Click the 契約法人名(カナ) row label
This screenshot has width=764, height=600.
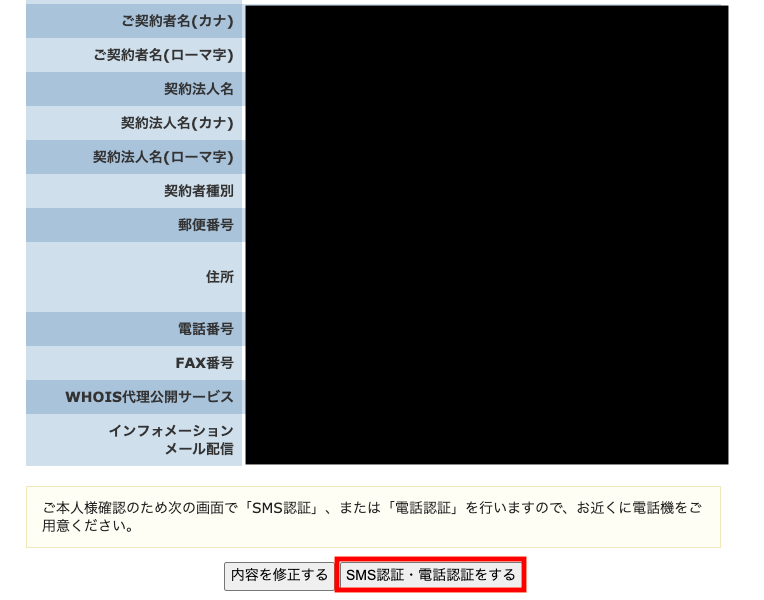[177, 123]
